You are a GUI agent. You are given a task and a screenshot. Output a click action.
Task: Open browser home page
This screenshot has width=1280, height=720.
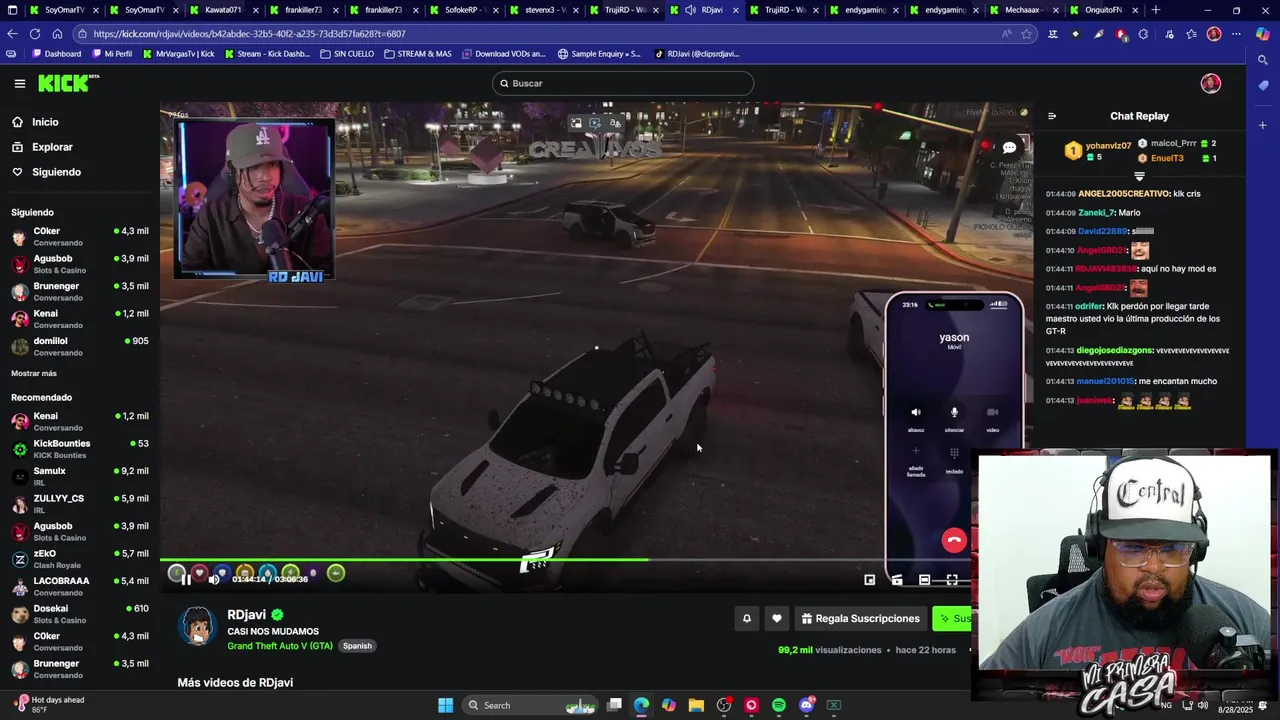[57, 34]
